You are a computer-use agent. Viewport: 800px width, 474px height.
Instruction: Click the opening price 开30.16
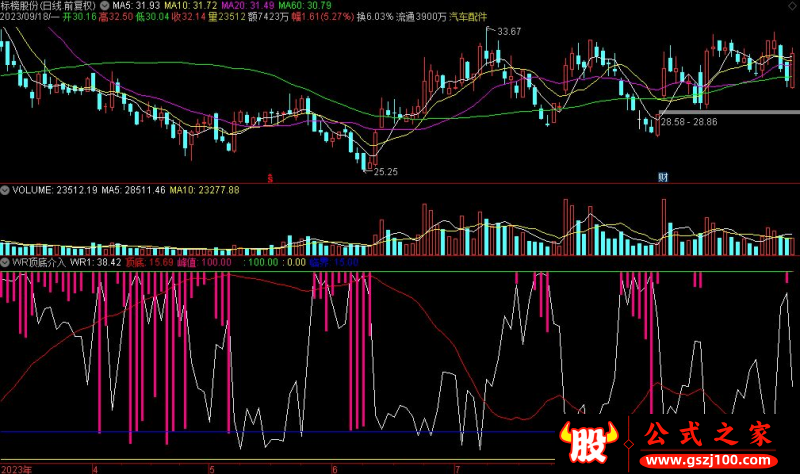(80, 17)
